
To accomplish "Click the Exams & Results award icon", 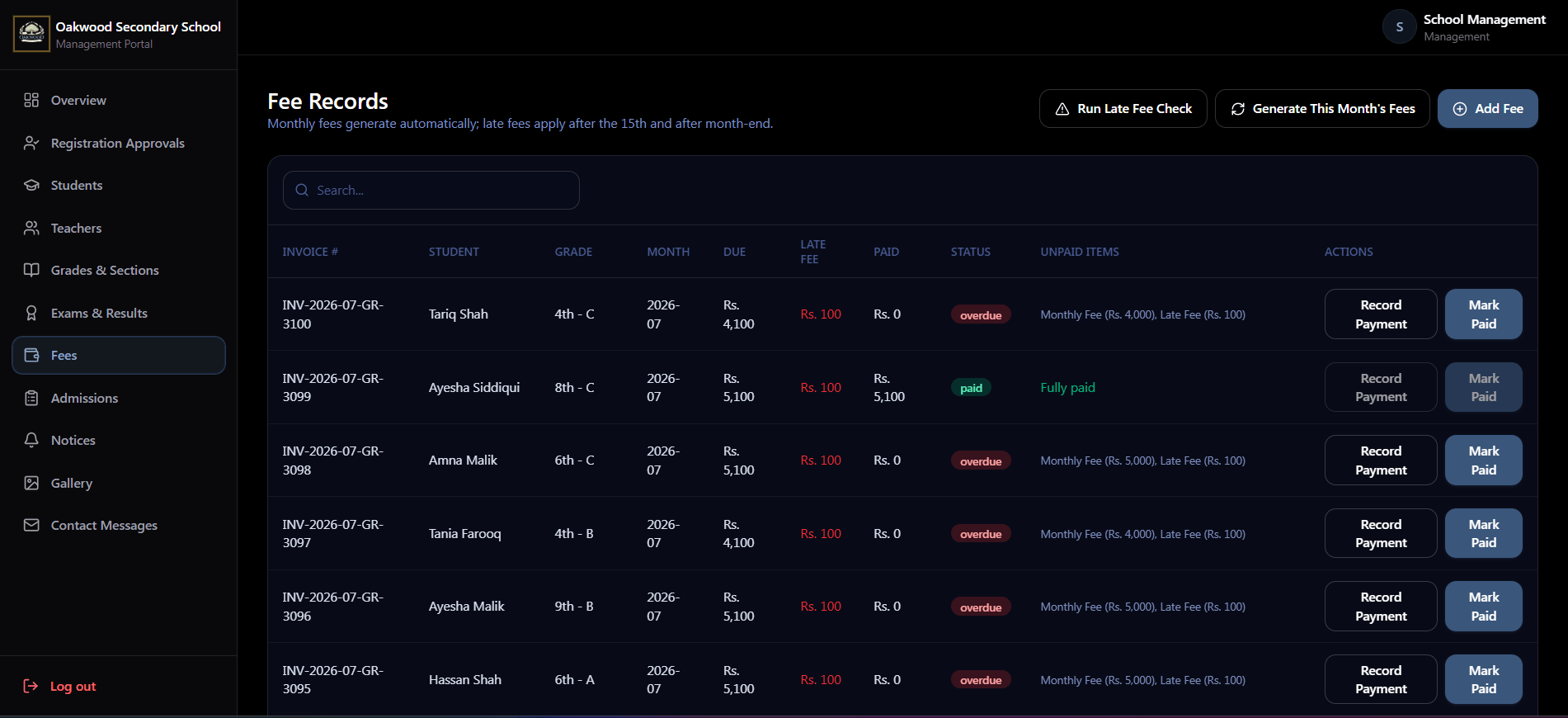I will (31, 313).
